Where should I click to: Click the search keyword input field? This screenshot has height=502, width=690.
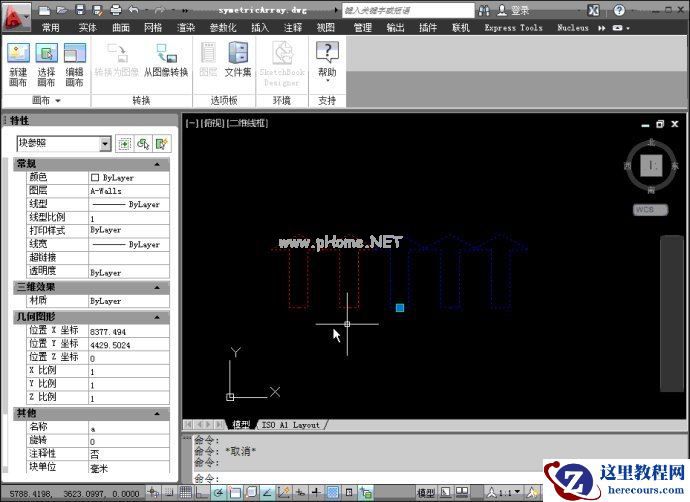click(408, 10)
